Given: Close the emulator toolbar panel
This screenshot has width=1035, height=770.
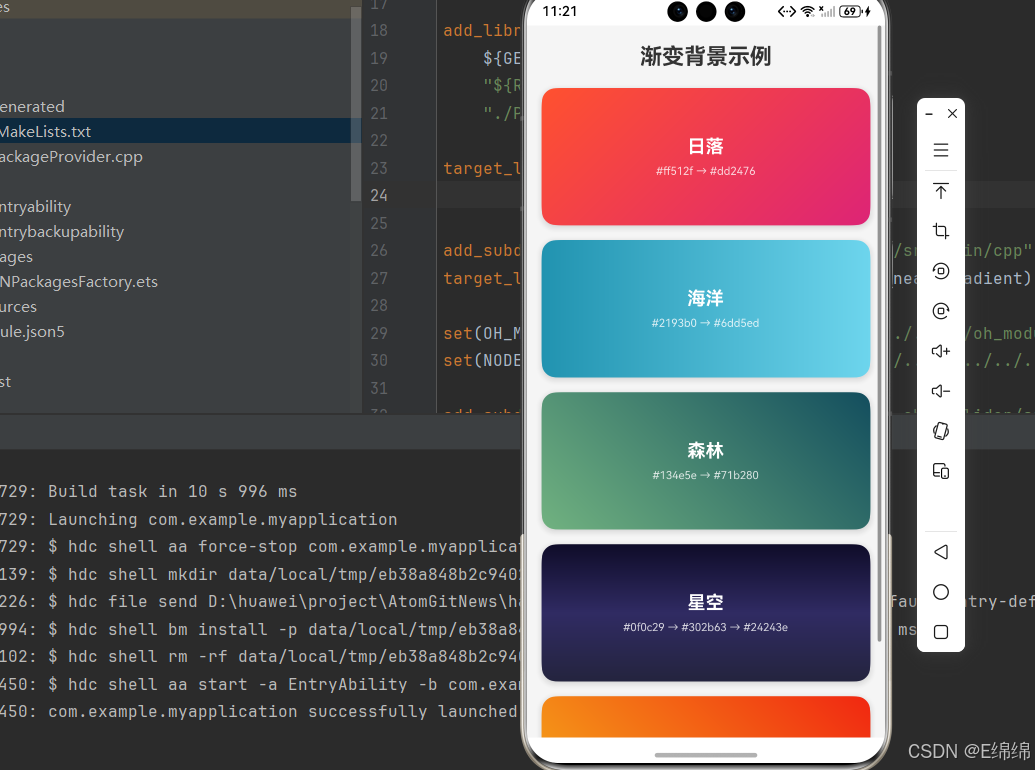Looking at the screenshot, I should point(952,113).
